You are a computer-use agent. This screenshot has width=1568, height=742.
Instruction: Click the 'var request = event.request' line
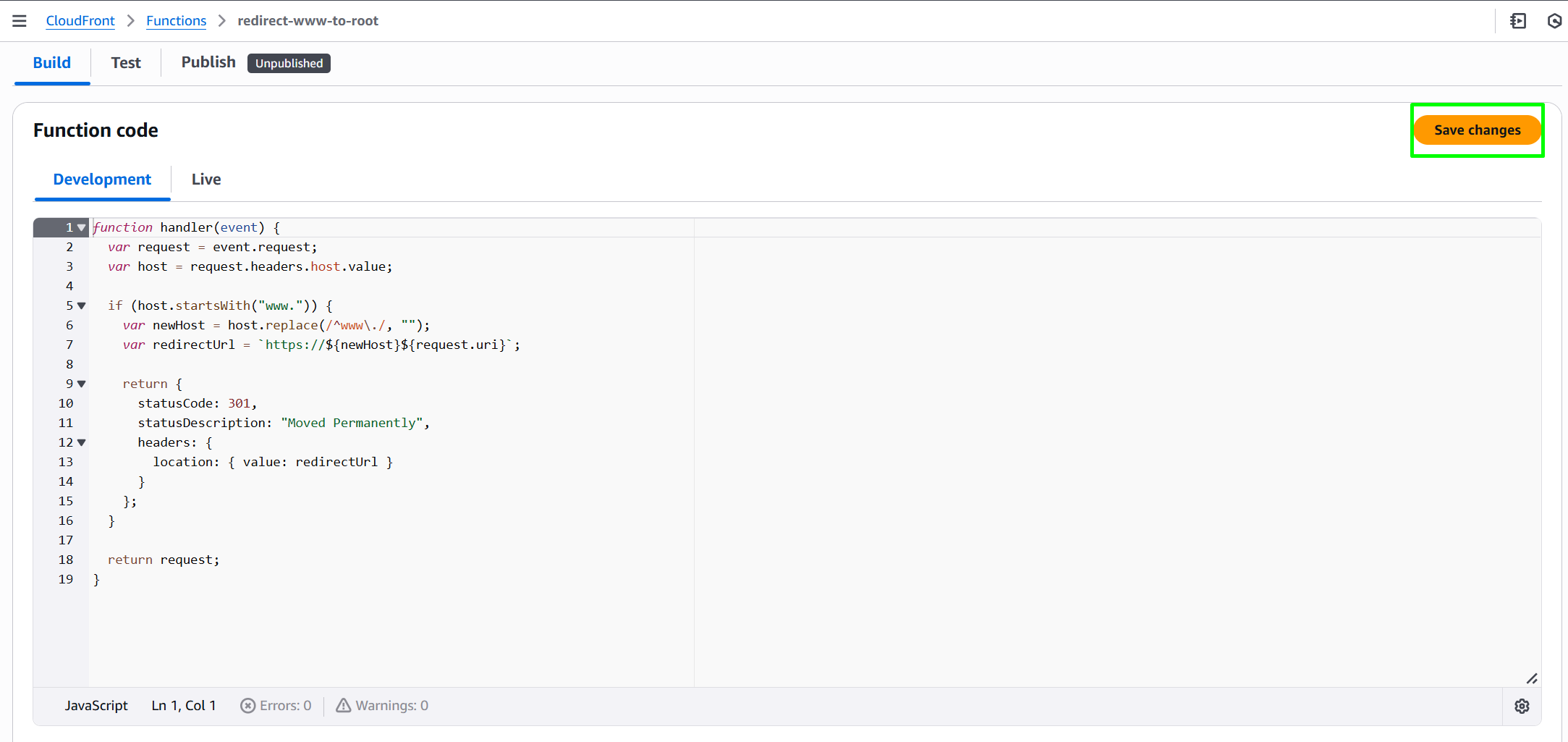(x=213, y=247)
